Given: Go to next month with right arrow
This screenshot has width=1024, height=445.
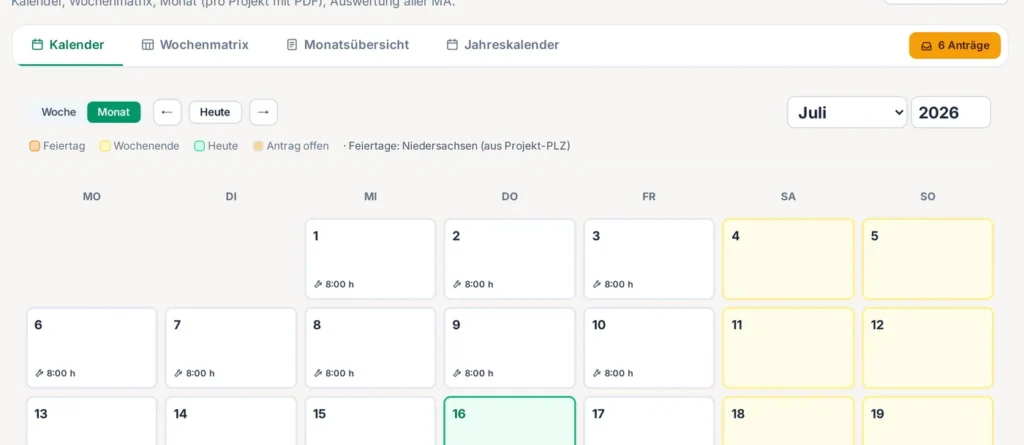Looking at the screenshot, I should [263, 112].
